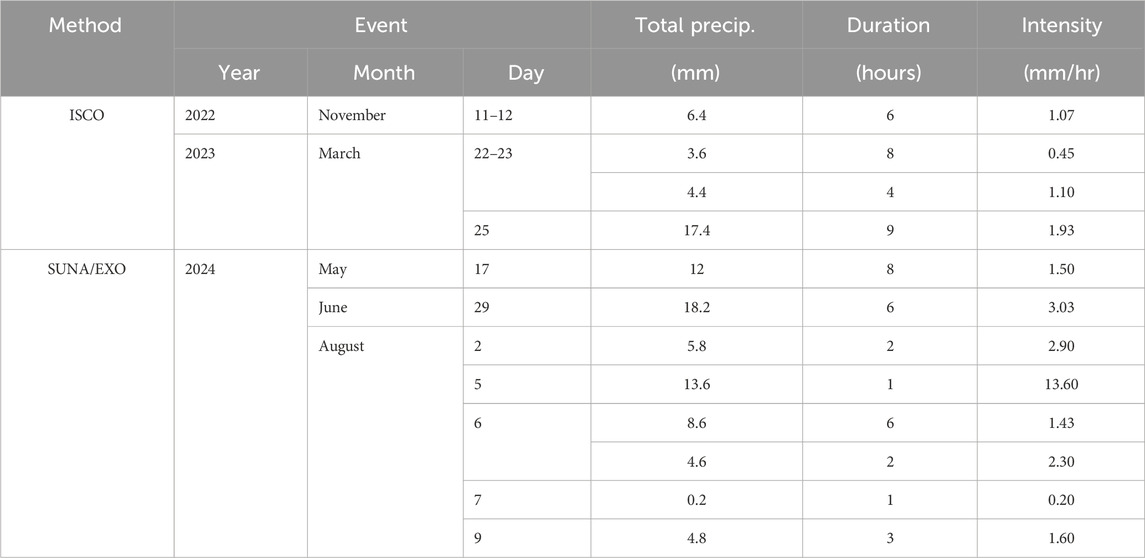
Task: Click the 18.2 precipitation cell for June
Action: tap(695, 308)
